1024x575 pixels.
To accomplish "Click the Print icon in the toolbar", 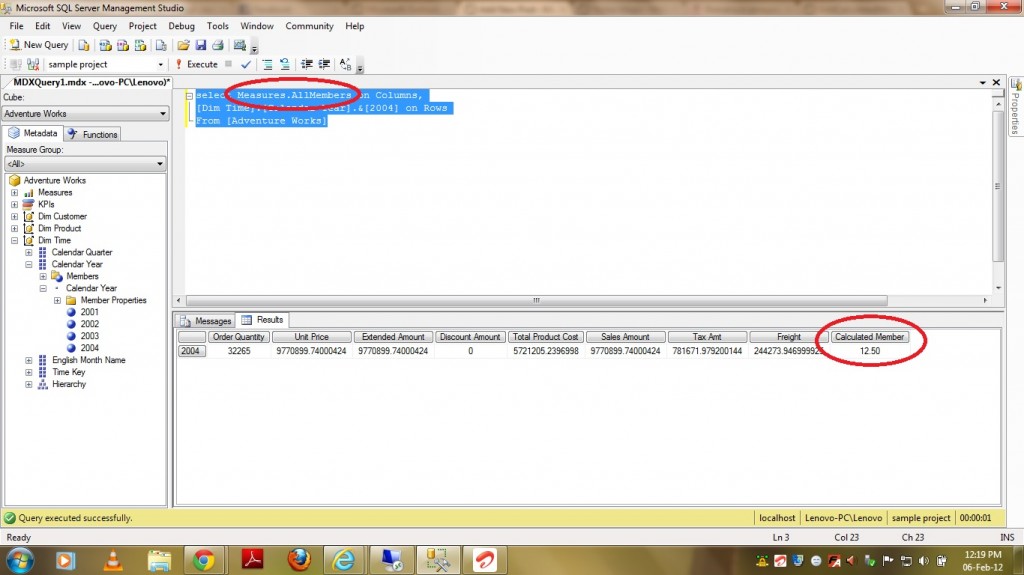I will [217, 45].
